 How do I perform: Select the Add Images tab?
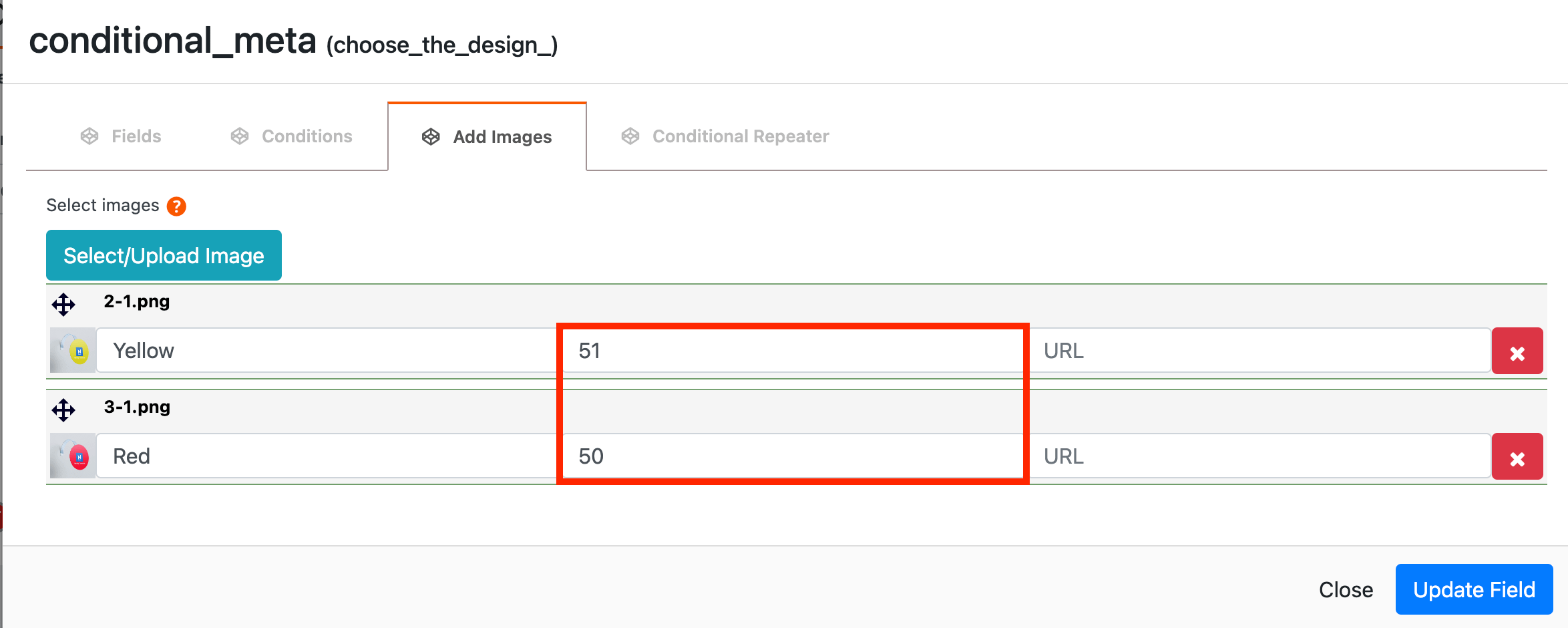(487, 137)
